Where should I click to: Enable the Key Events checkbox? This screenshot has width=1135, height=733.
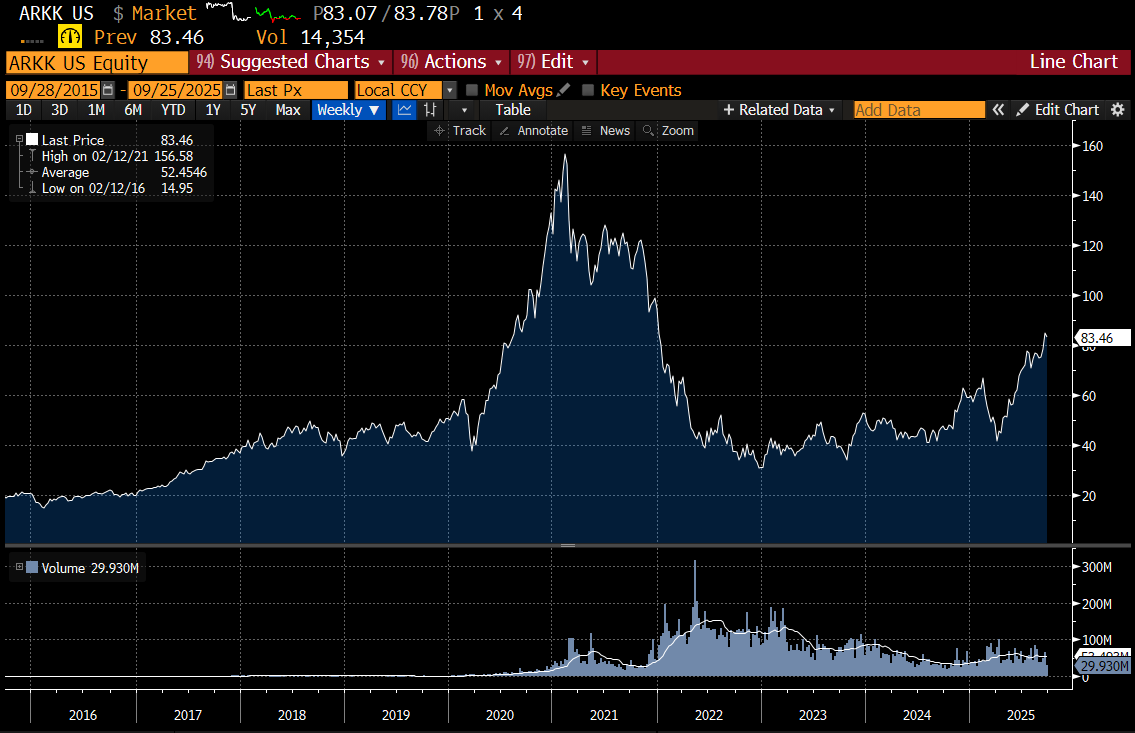click(588, 90)
